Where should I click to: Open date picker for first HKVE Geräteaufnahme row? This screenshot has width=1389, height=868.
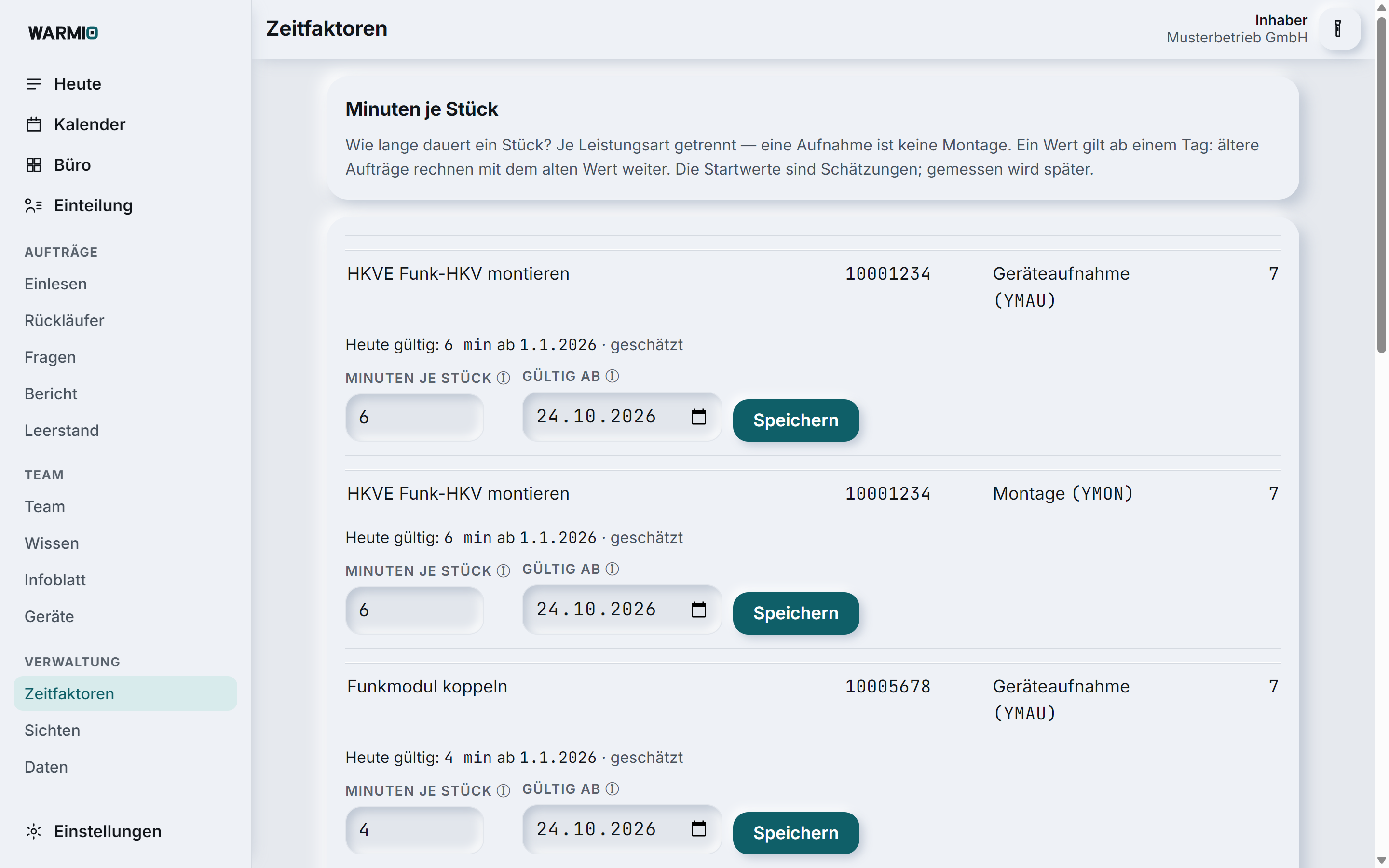coord(698,417)
